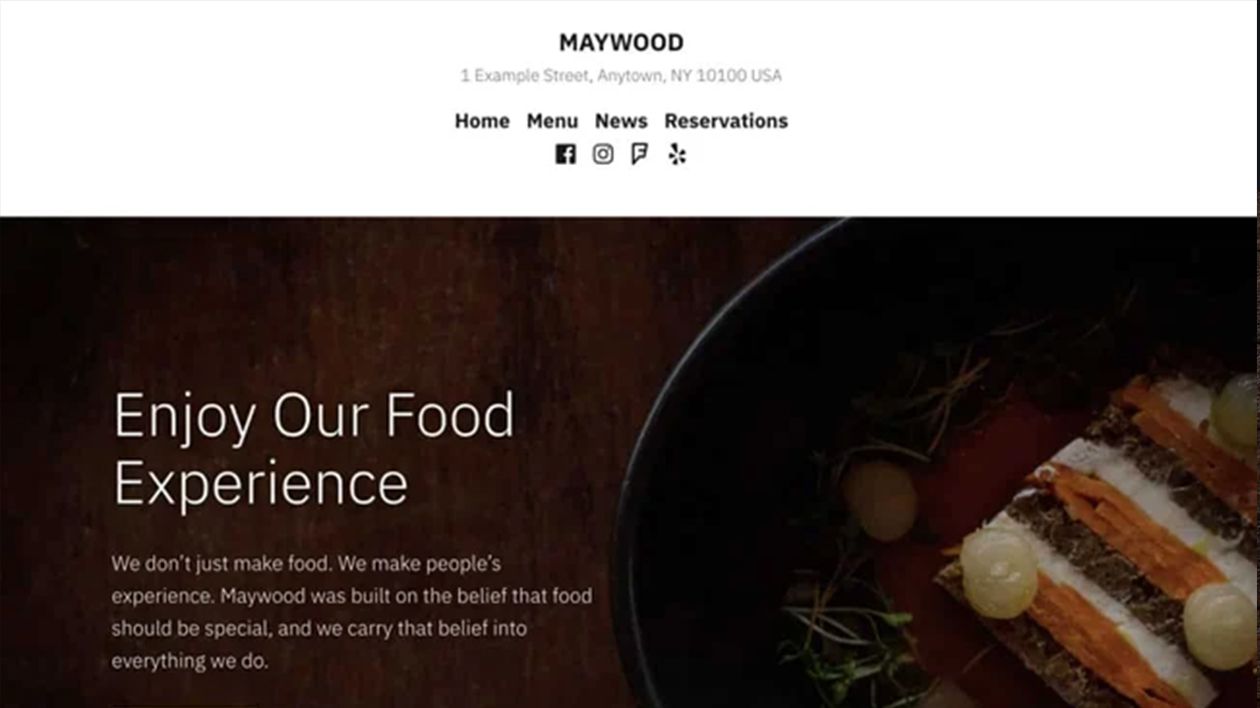Click the MAYWOOD site title
This screenshot has width=1260, height=708.
coord(621,42)
